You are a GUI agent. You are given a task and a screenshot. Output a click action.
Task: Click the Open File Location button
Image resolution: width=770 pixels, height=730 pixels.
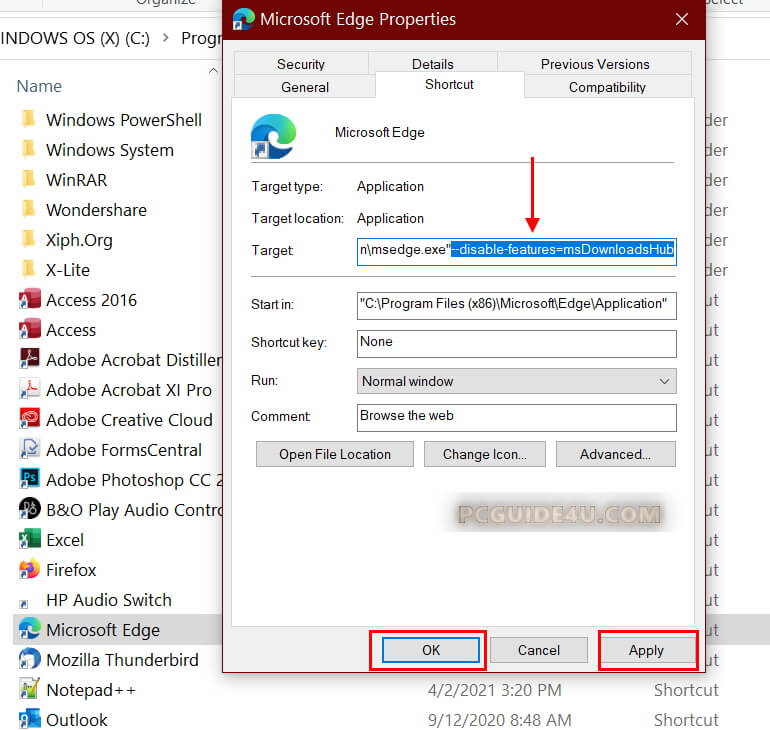tap(334, 454)
